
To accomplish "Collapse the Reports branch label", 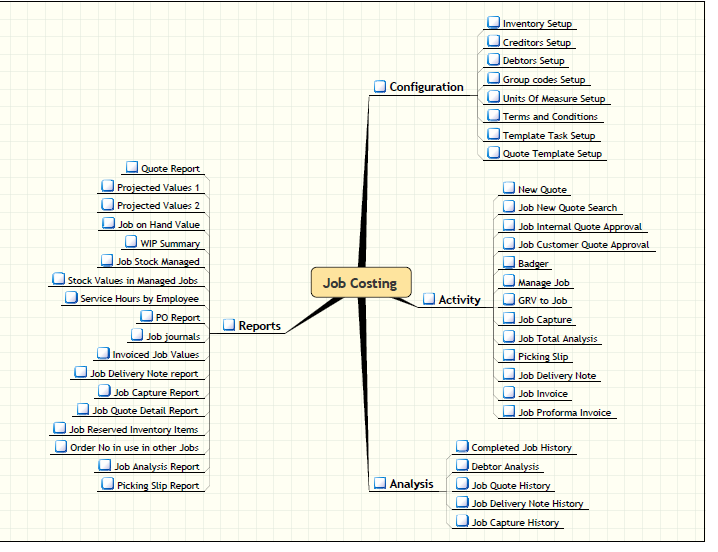I will click(259, 325).
